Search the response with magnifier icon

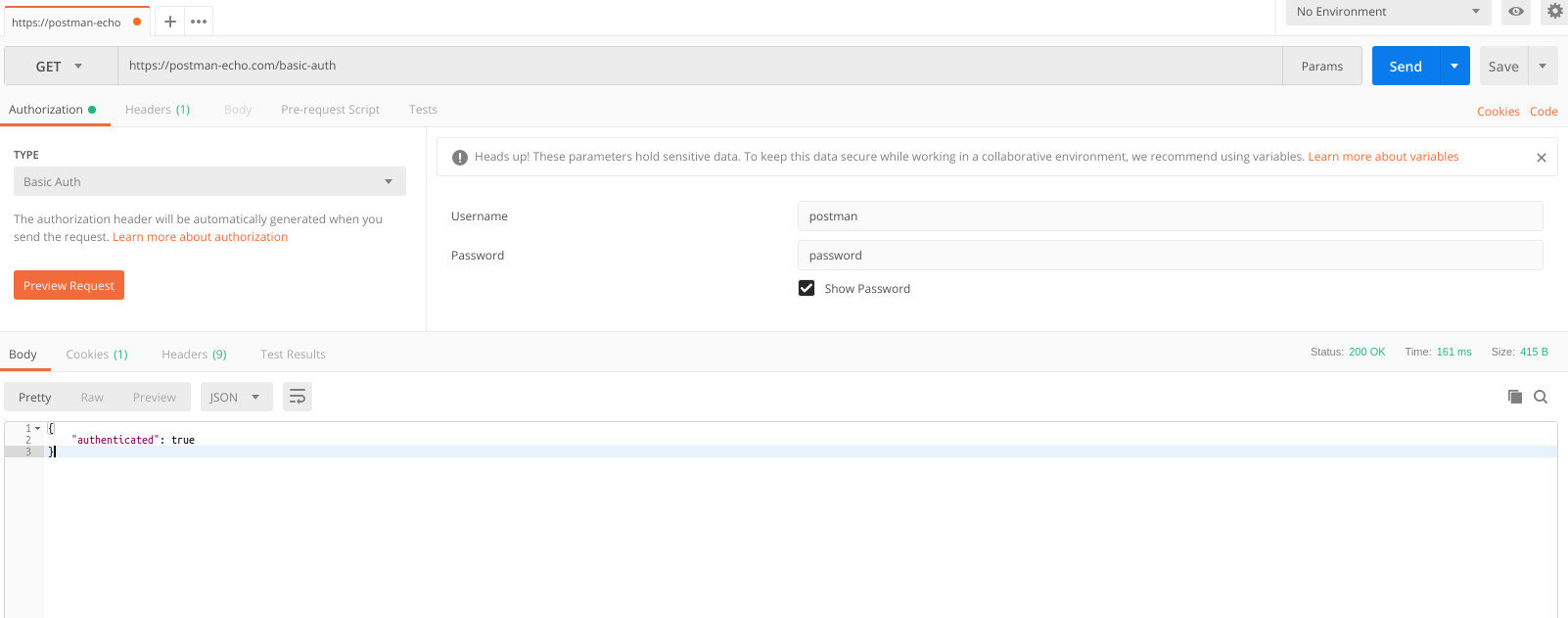(x=1541, y=397)
